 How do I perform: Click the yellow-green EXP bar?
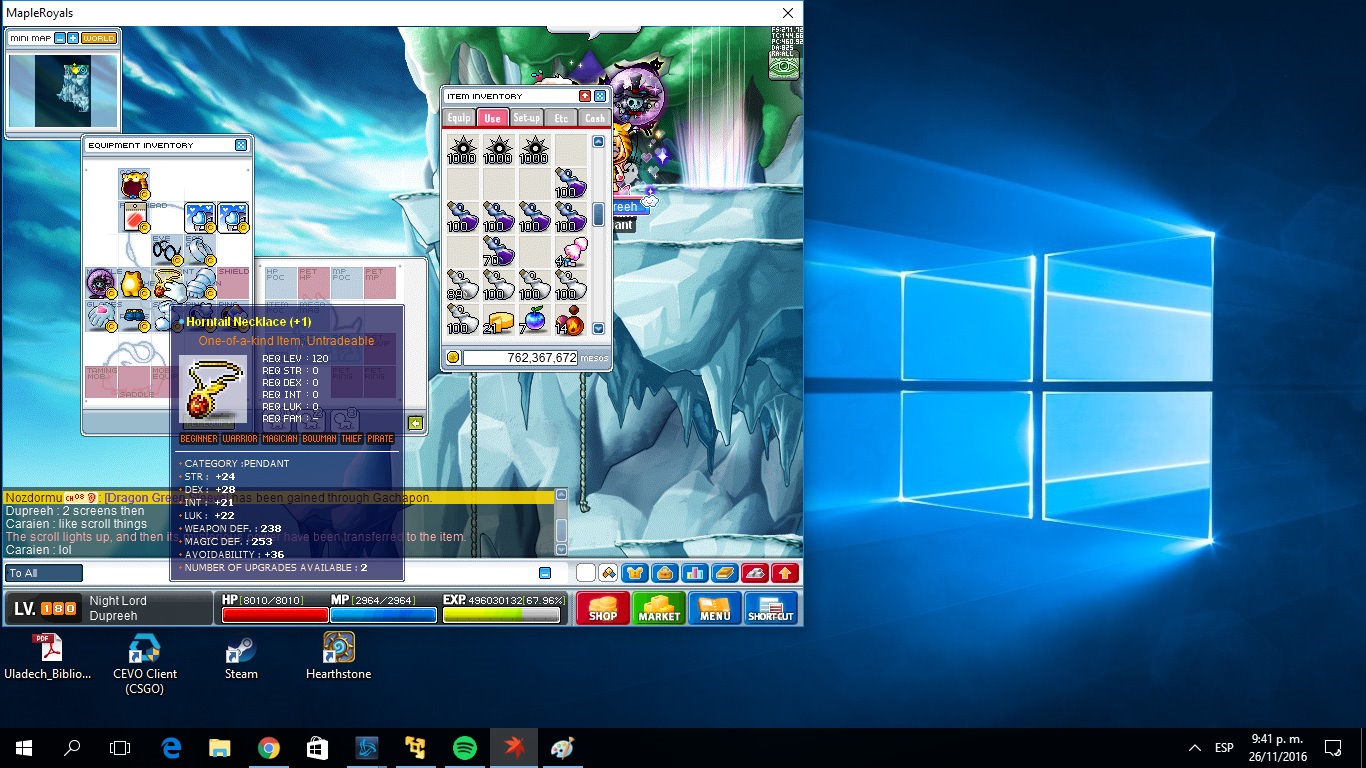point(501,615)
